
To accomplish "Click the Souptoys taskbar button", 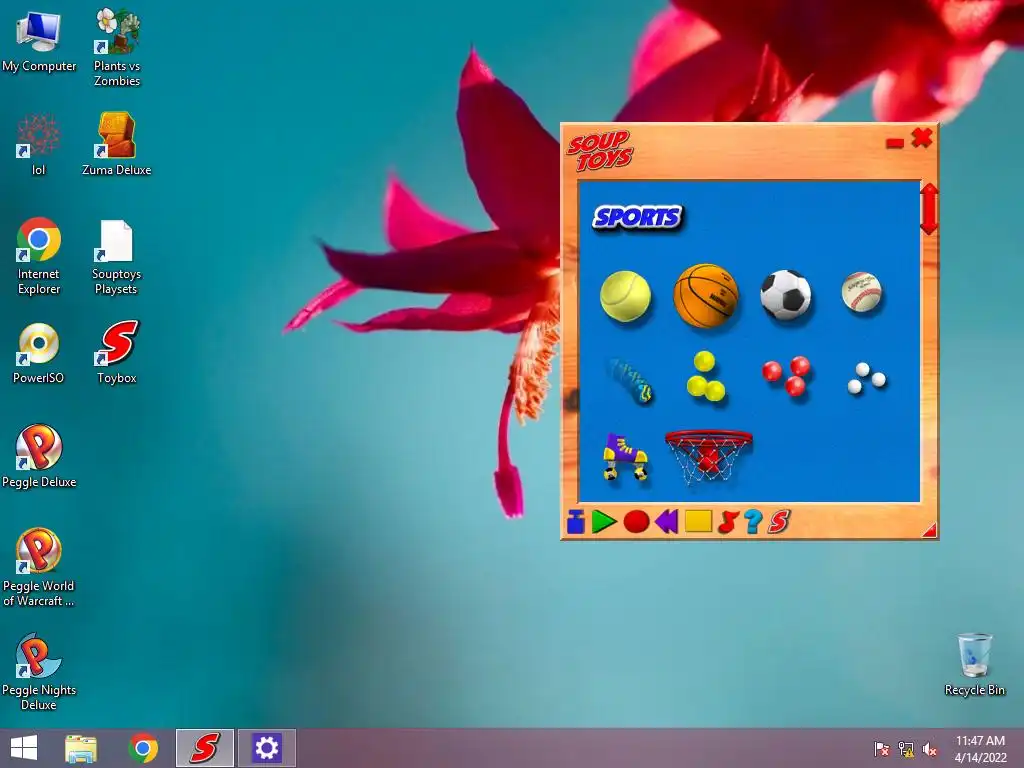I will (204, 748).
